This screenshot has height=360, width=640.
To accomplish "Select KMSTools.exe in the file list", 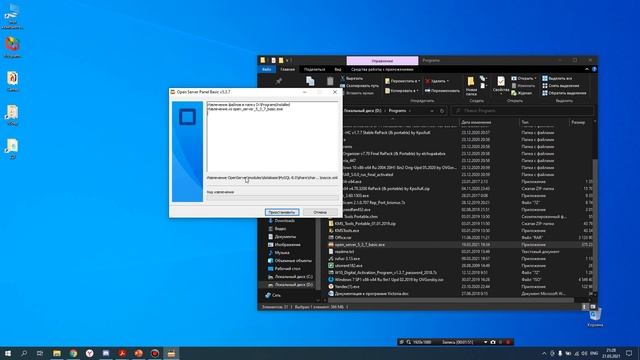I will pos(347,231).
